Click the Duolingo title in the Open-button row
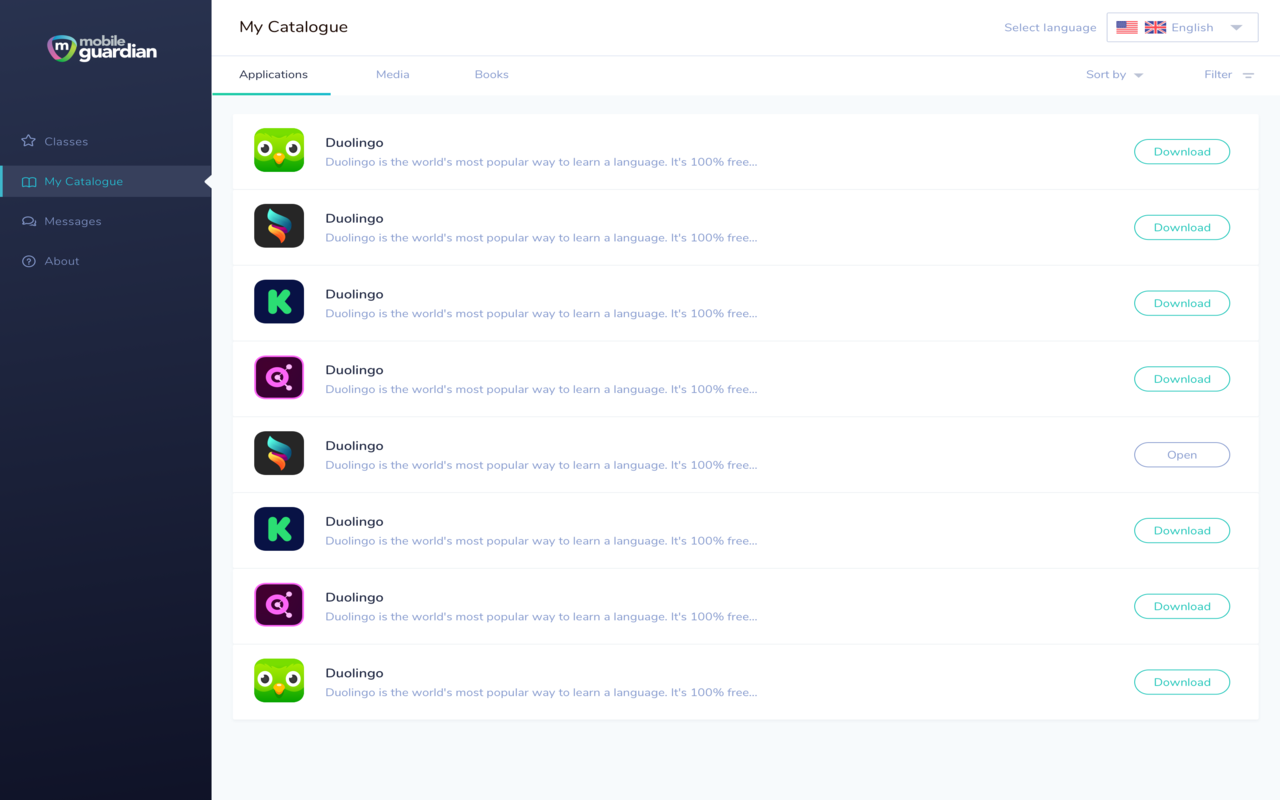1280x800 pixels. click(x=354, y=445)
